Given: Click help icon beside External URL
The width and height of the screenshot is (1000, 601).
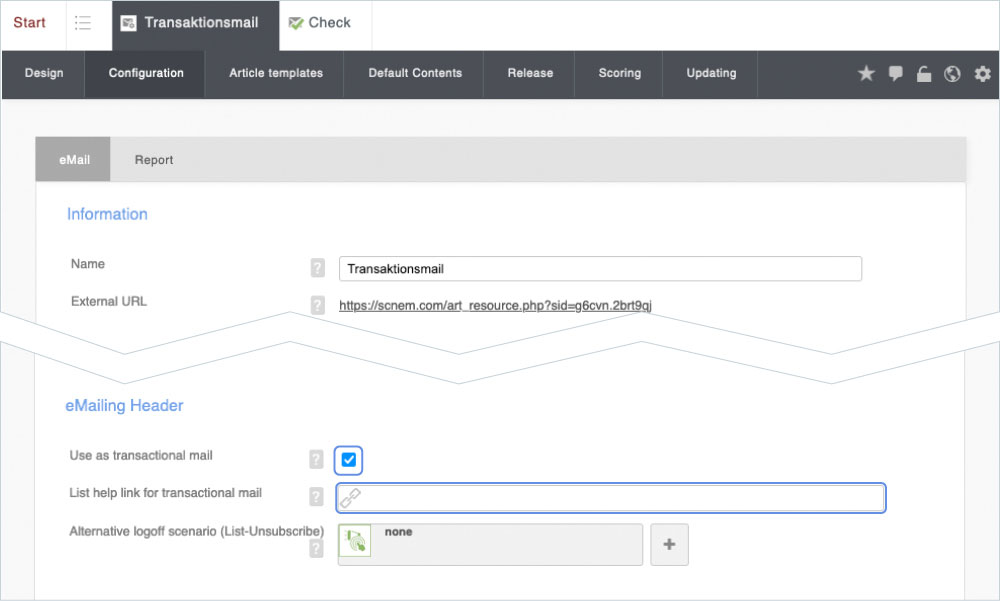Looking at the screenshot, I should [x=317, y=305].
